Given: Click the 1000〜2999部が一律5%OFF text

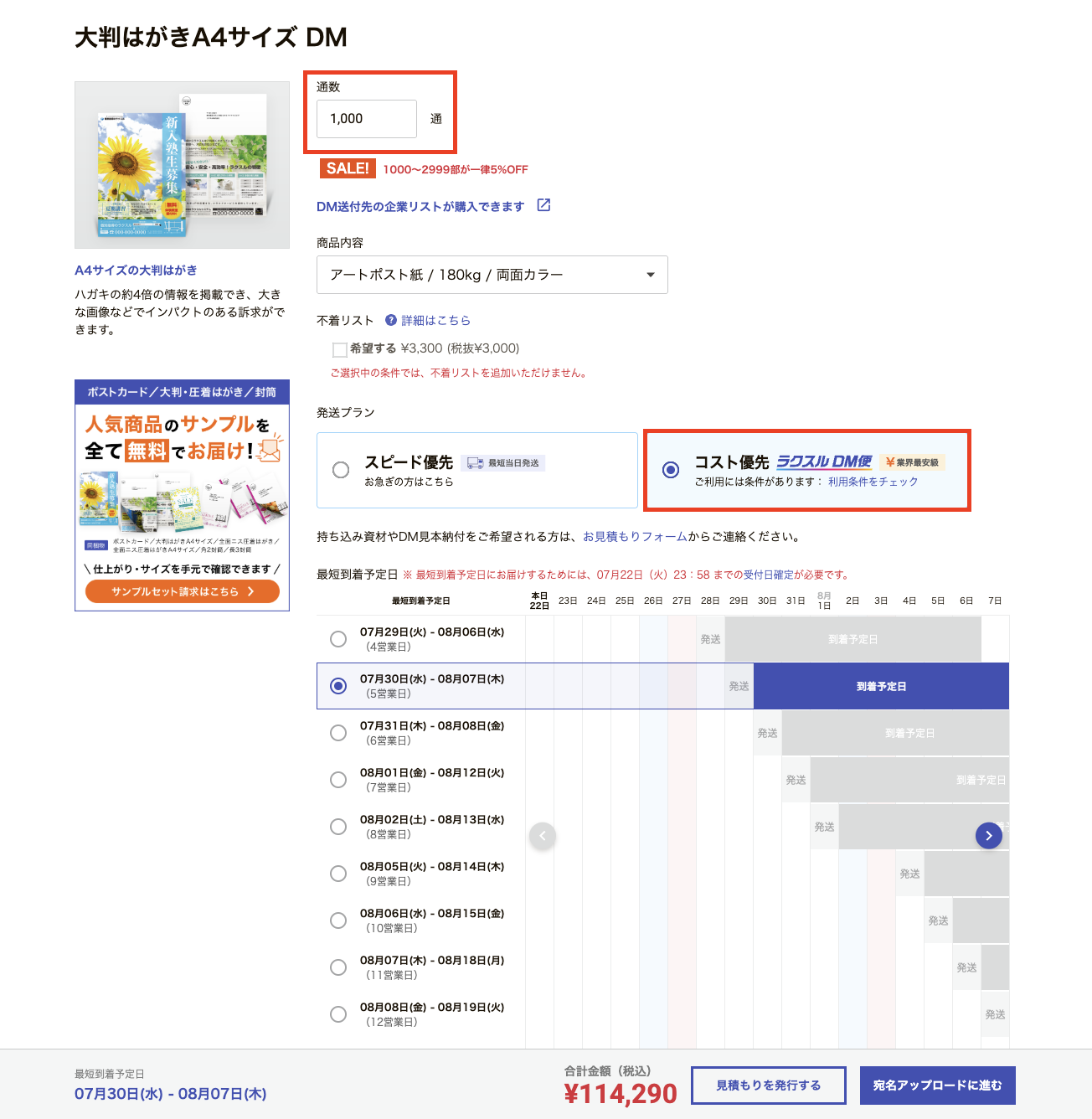Looking at the screenshot, I should [456, 169].
